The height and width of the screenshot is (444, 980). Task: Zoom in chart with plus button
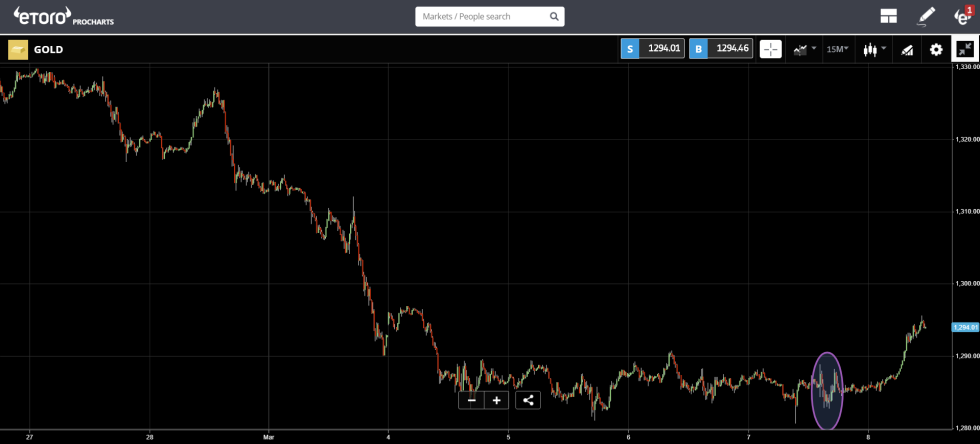[x=496, y=400]
